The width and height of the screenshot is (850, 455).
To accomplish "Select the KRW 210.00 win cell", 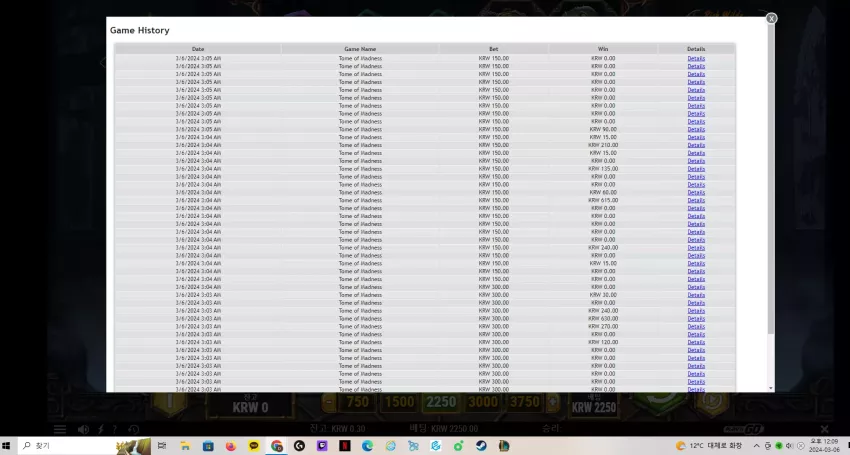I will pyautogui.click(x=603, y=145).
